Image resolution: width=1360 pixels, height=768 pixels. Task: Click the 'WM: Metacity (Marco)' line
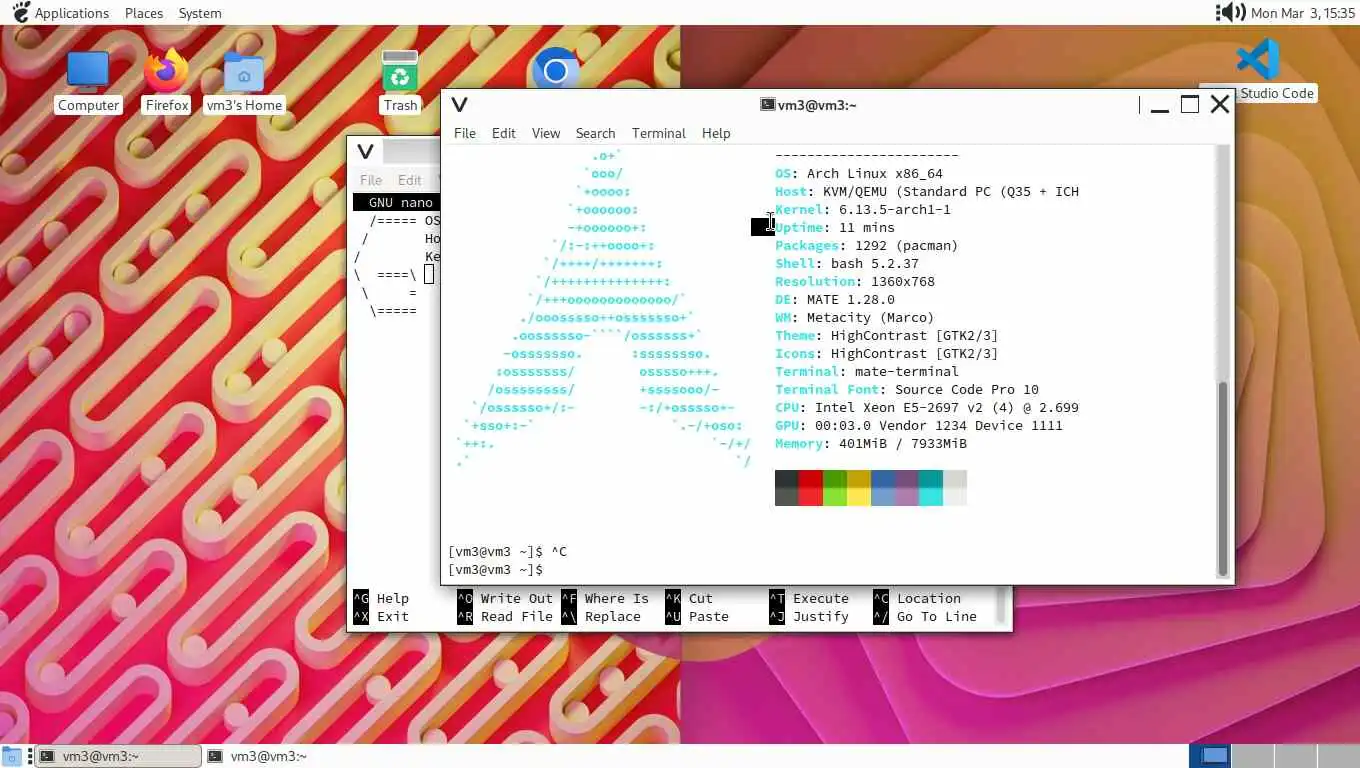click(855, 318)
